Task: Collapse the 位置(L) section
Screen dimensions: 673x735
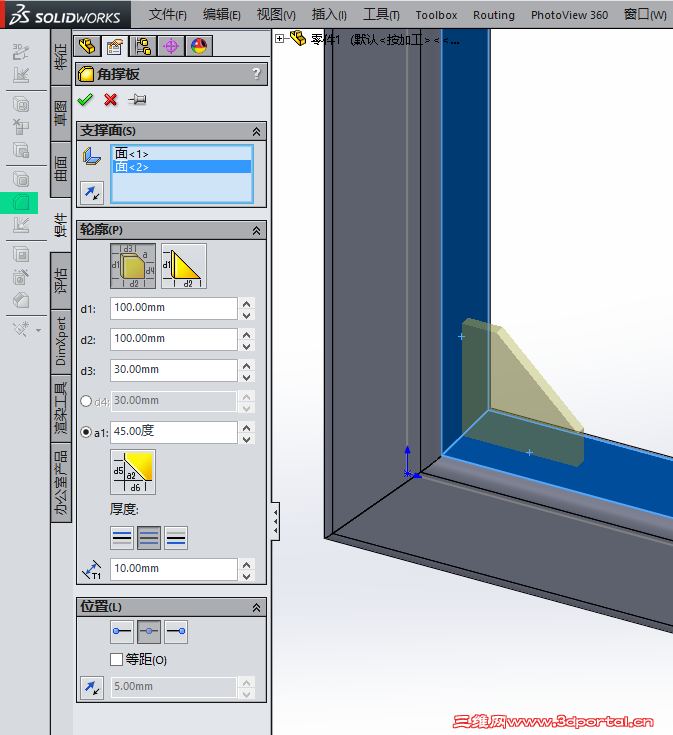Action: point(256,608)
